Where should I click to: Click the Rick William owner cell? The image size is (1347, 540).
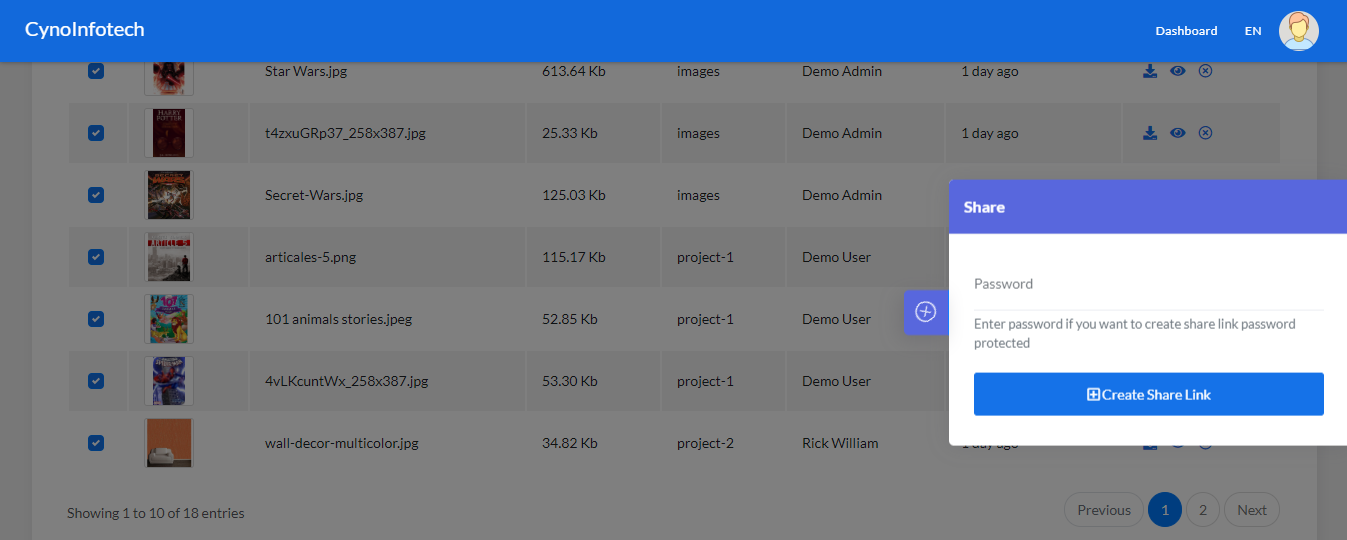[840, 443]
